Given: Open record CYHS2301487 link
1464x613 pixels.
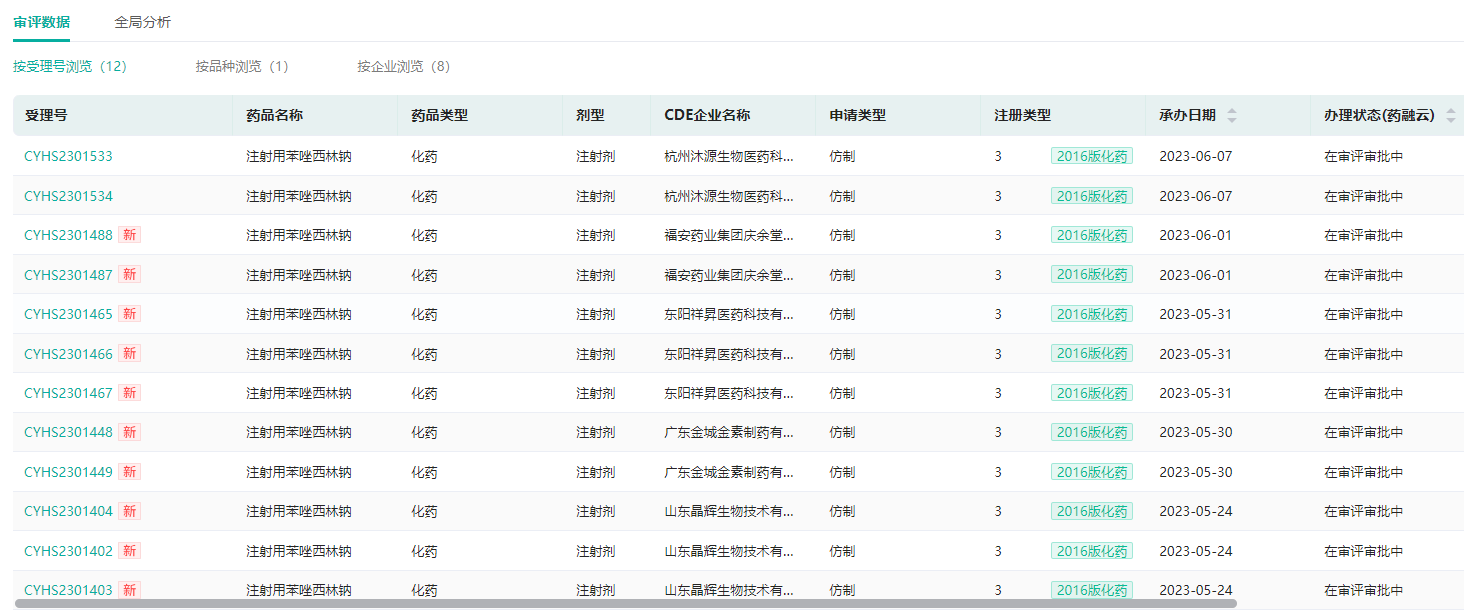Looking at the screenshot, I should point(68,275).
